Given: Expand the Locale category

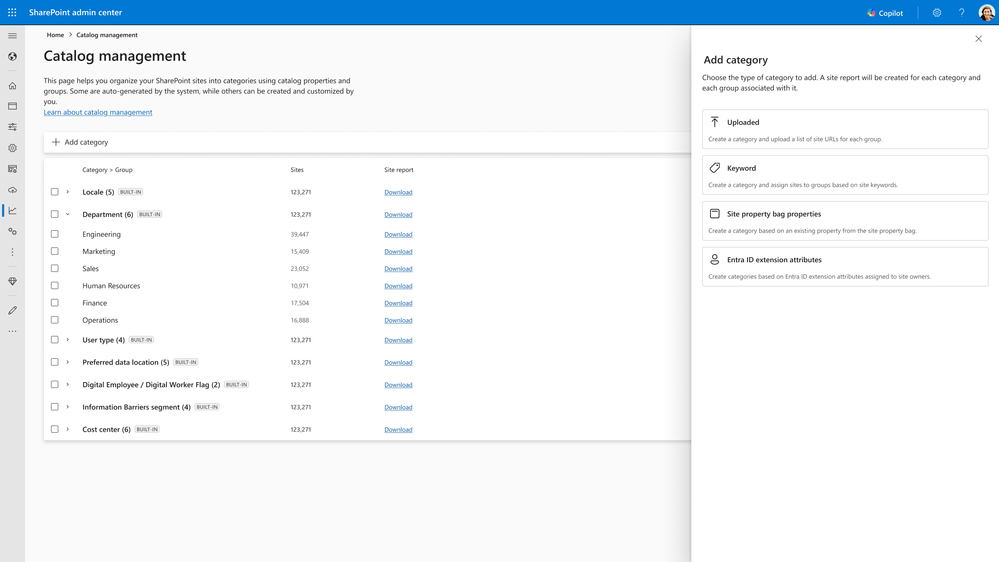Looking at the screenshot, I should 68,192.
